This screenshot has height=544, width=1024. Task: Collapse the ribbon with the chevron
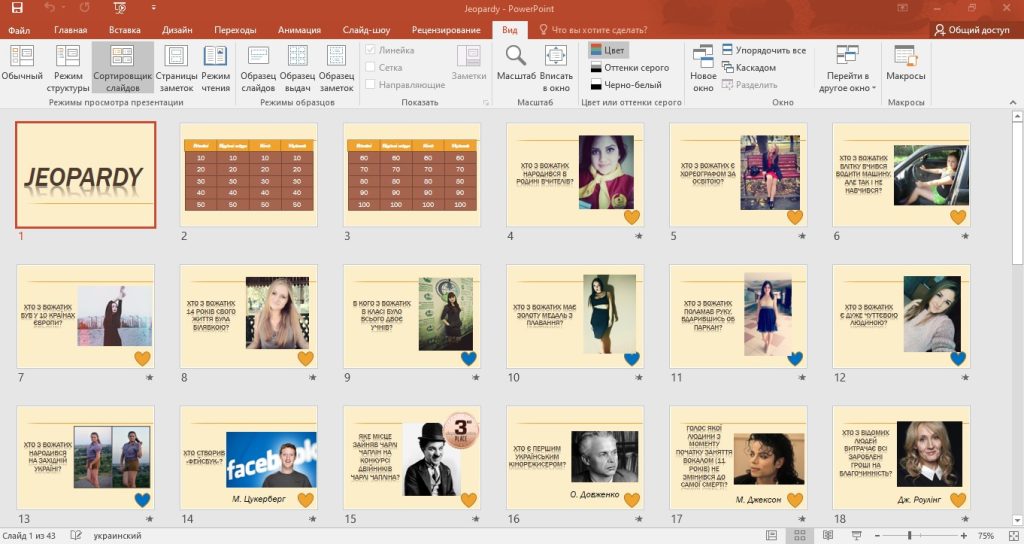[x=1013, y=103]
